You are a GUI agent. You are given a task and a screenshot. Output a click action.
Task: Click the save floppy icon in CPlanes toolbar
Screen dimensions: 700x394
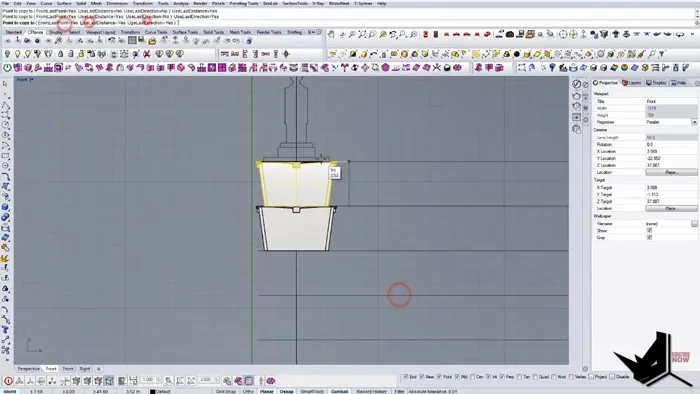[x=142, y=41]
